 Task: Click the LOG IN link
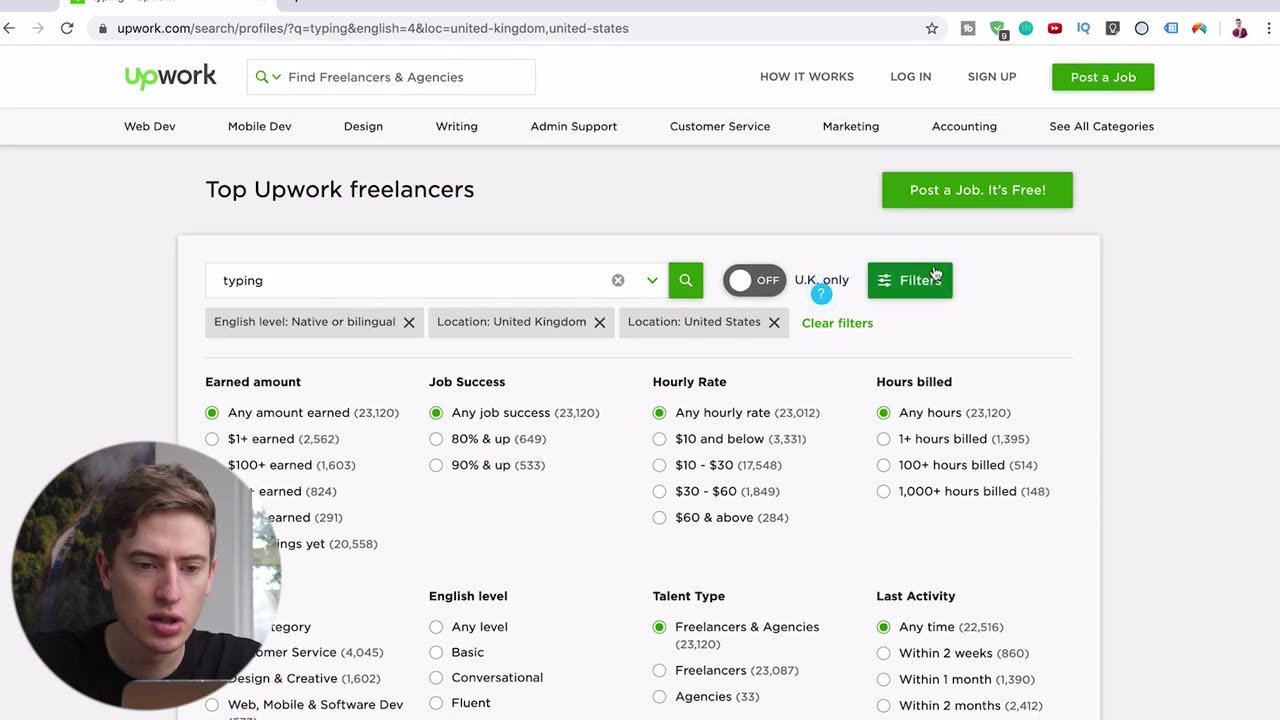pos(911,77)
